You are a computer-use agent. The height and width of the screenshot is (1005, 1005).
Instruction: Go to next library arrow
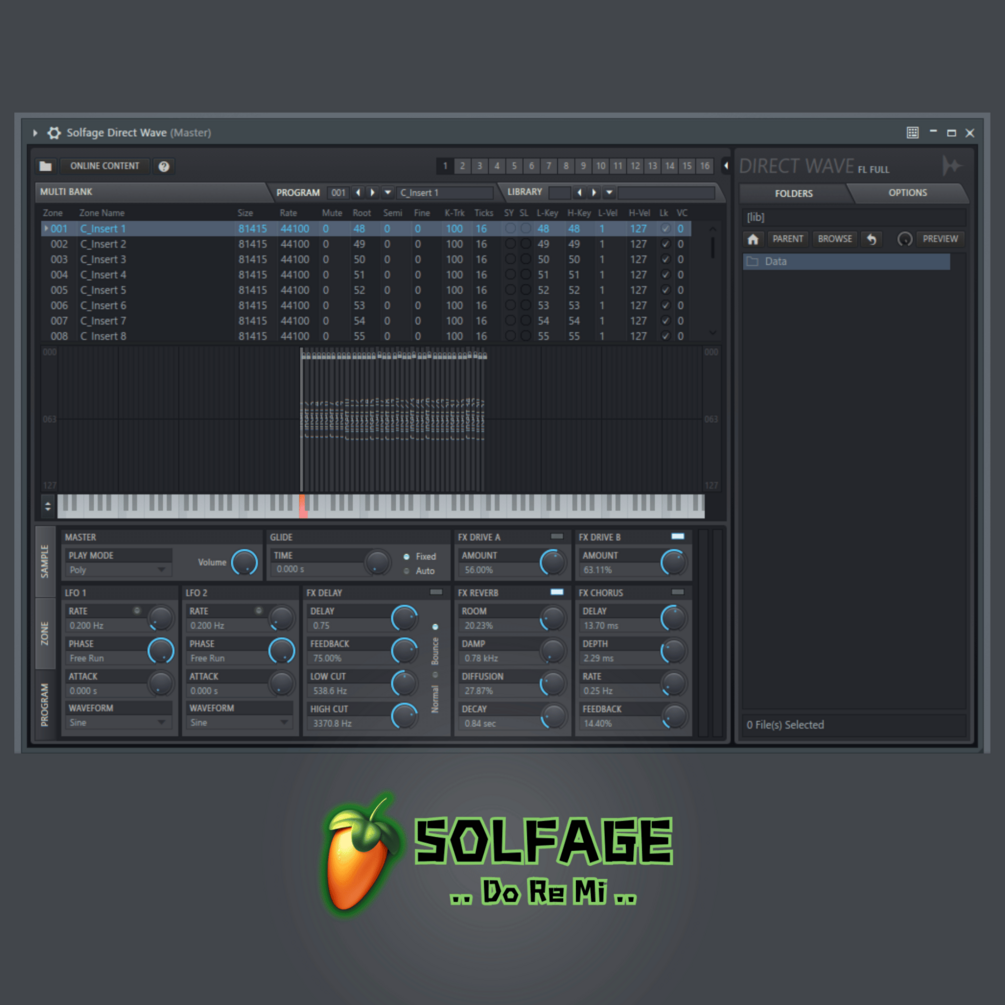[594, 192]
